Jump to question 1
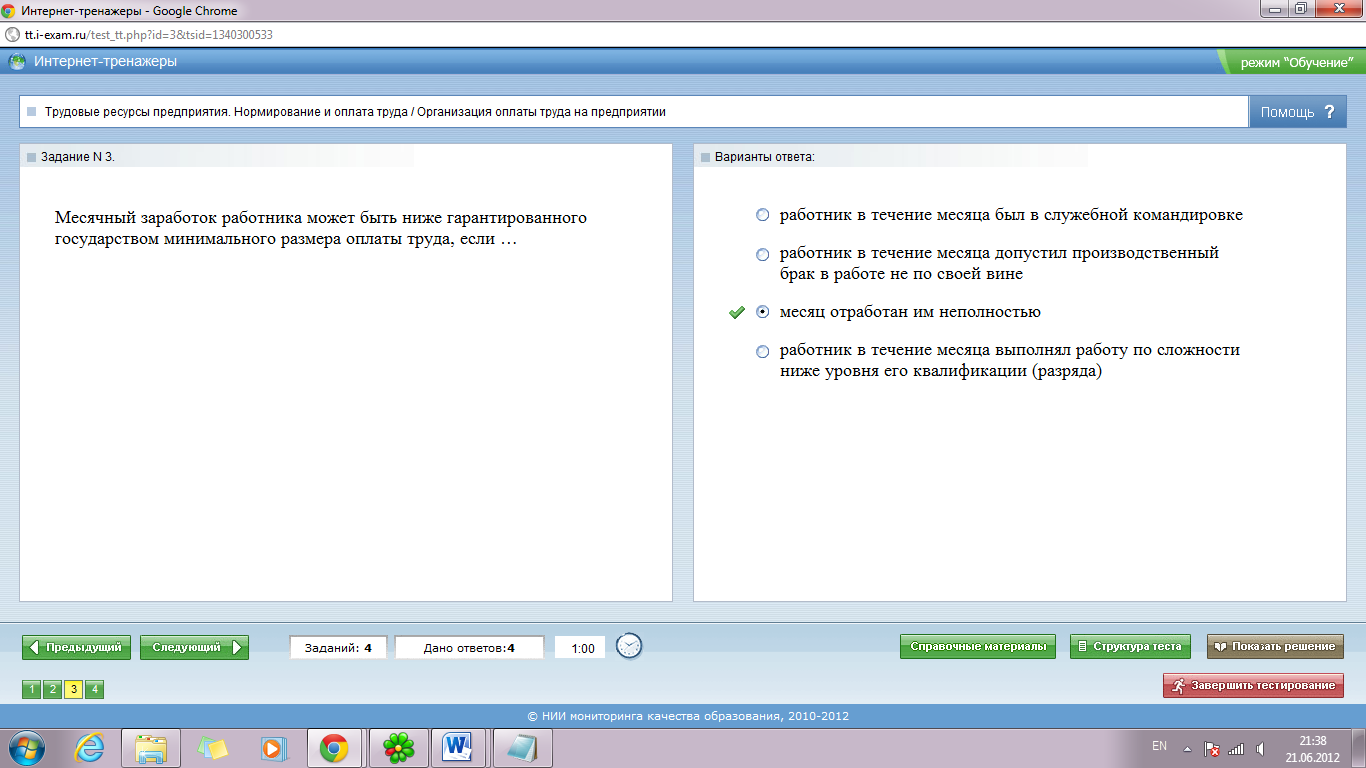The height and width of the screenshot is (768, 1366). point(31,689)
